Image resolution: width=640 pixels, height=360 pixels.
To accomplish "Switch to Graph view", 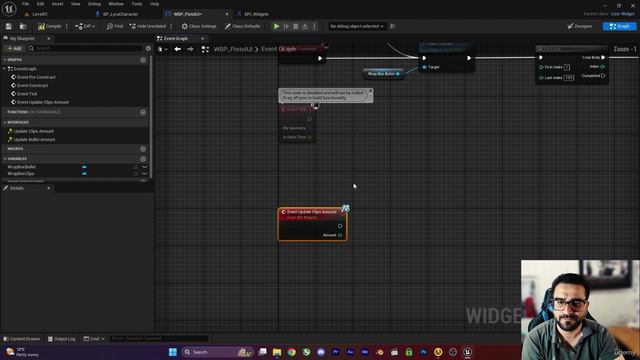I will pos(619,26).
